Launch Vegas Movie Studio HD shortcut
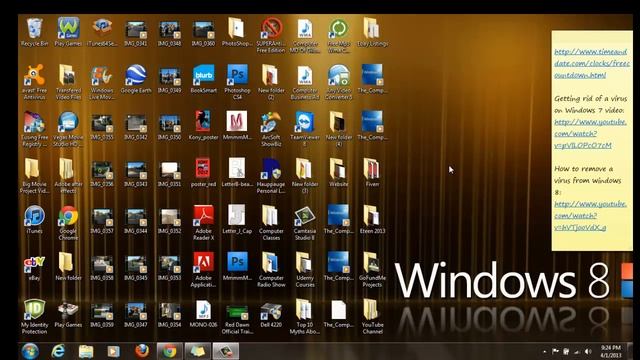 68,129
